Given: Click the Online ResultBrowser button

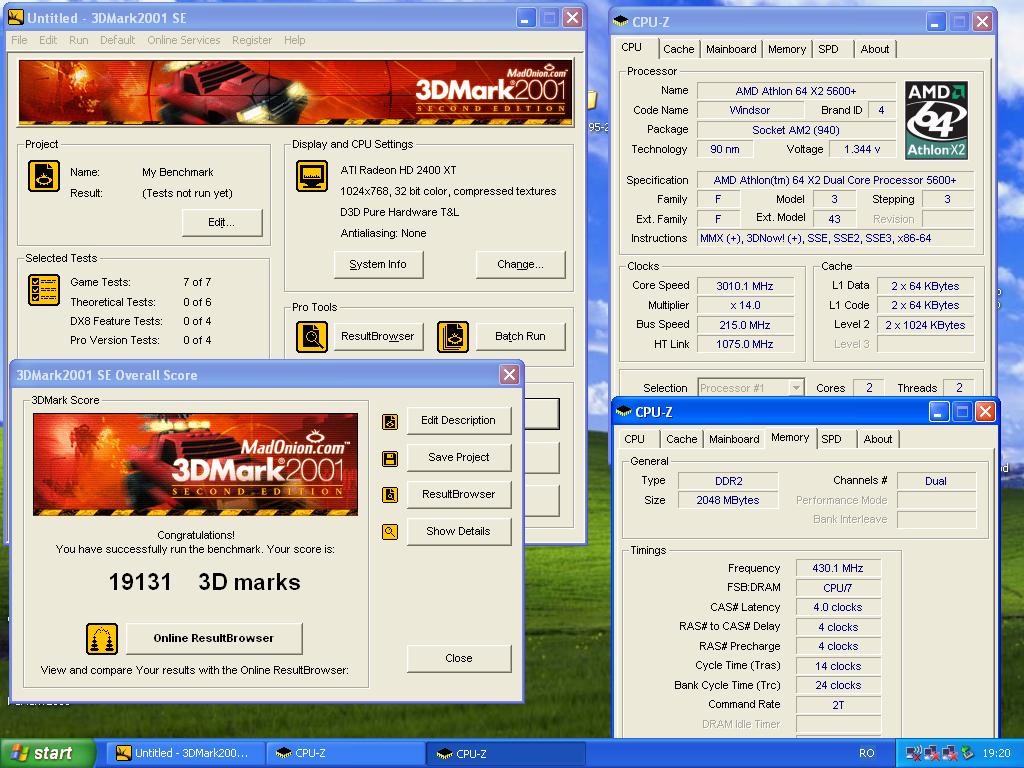Looking at the screenshot, I should [214, 638].
